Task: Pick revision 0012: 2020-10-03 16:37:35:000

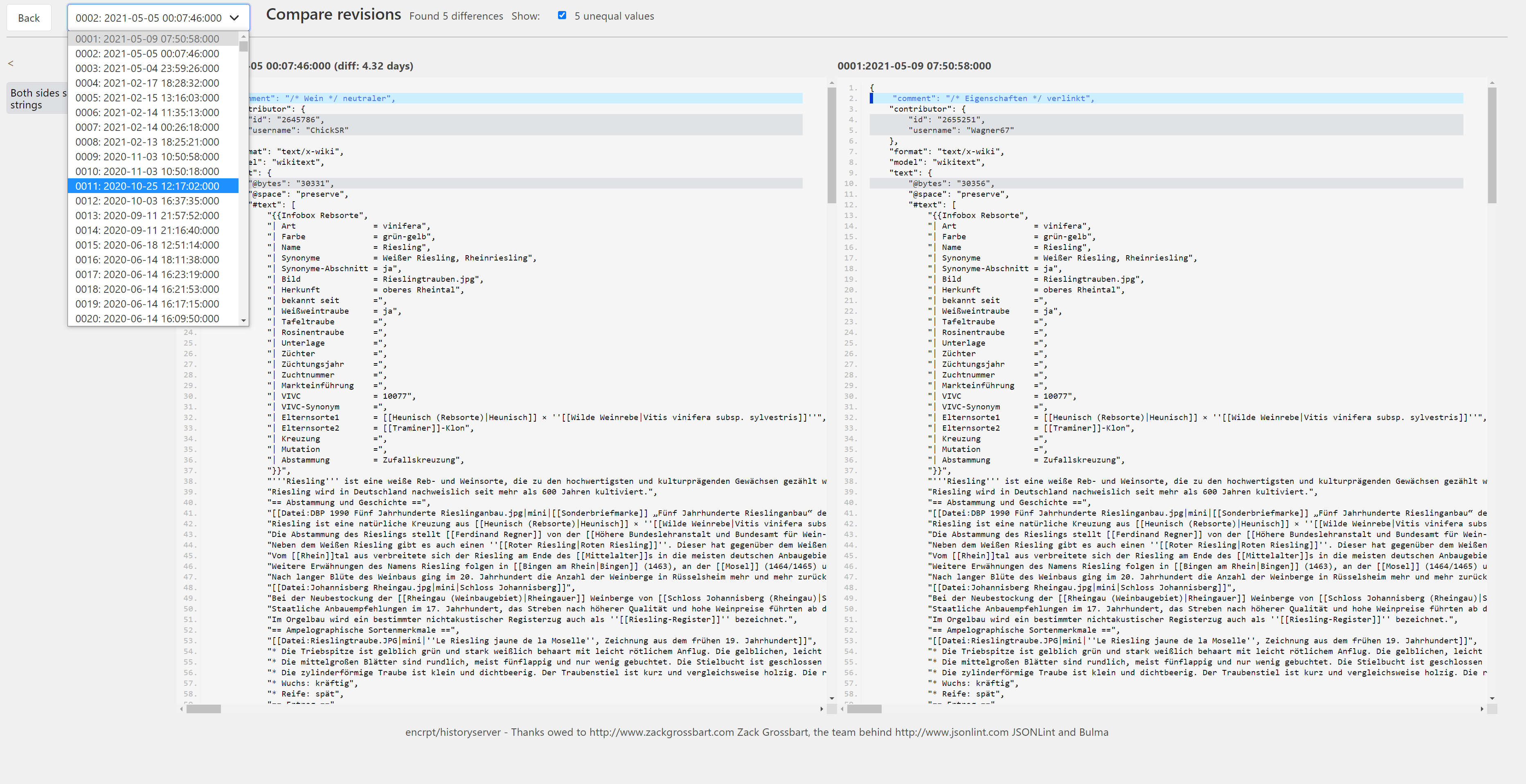Action: coord(153,201)
